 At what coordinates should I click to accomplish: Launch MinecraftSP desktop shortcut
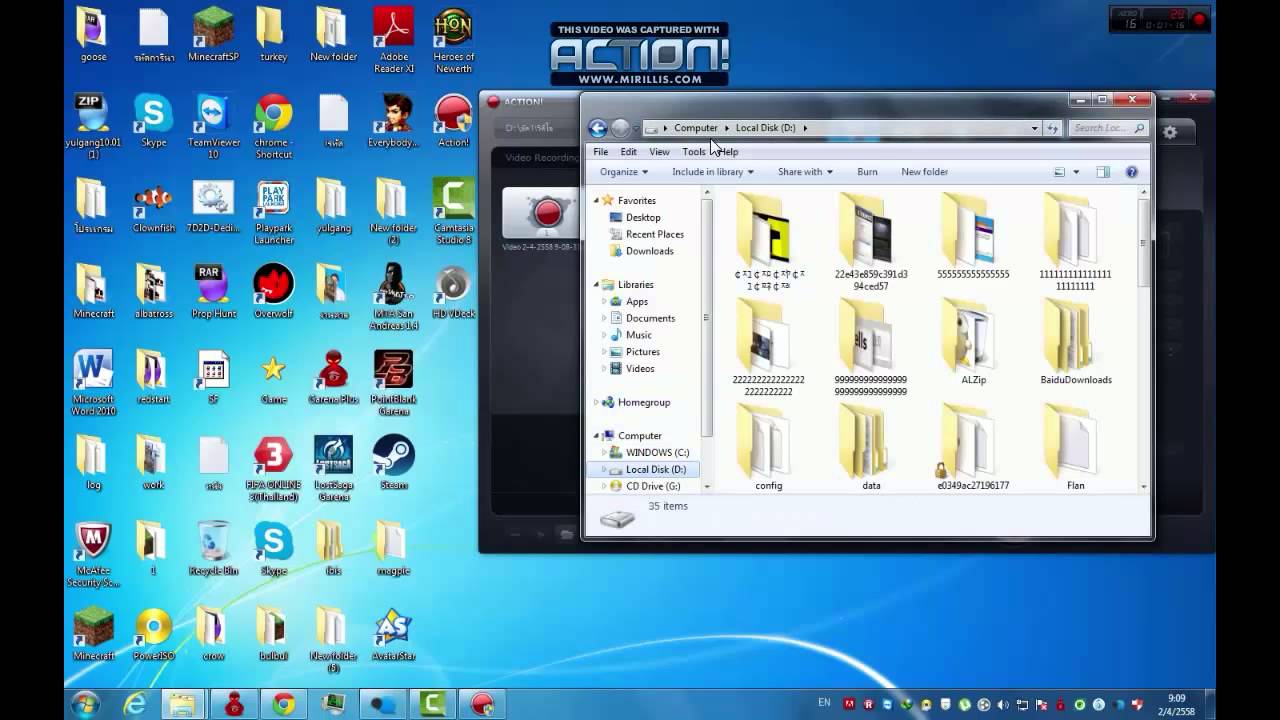click(x=213, y=35)
